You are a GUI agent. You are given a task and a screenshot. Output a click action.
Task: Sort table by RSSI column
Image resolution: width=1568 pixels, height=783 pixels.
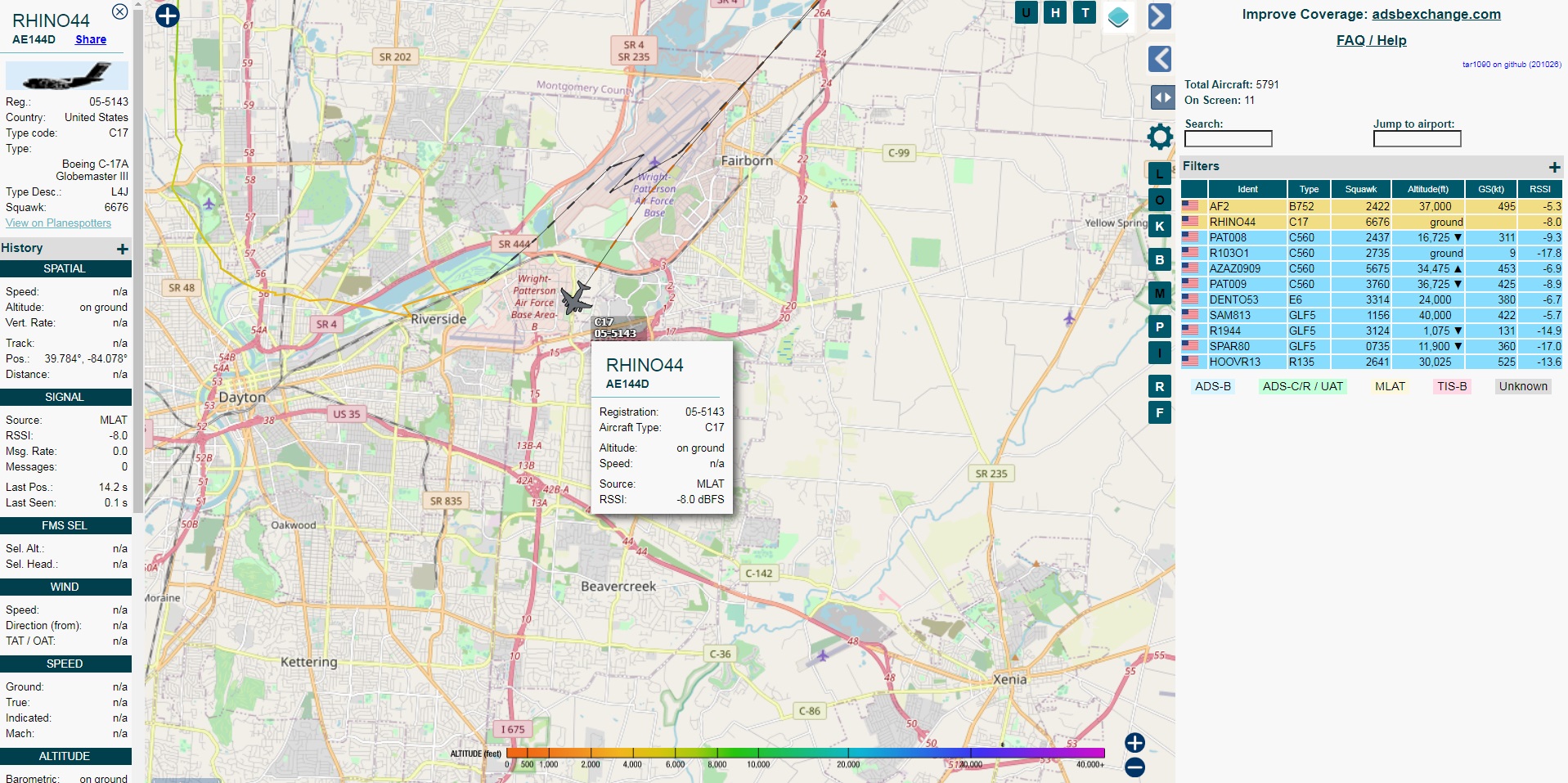[1540, 189]
